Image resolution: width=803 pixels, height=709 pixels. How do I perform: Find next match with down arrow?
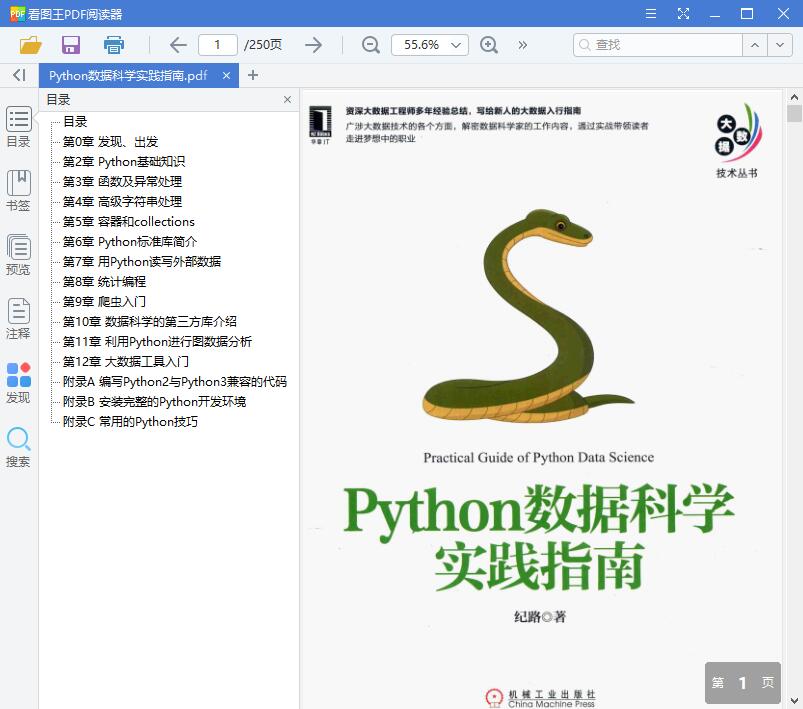click(780, 45)
